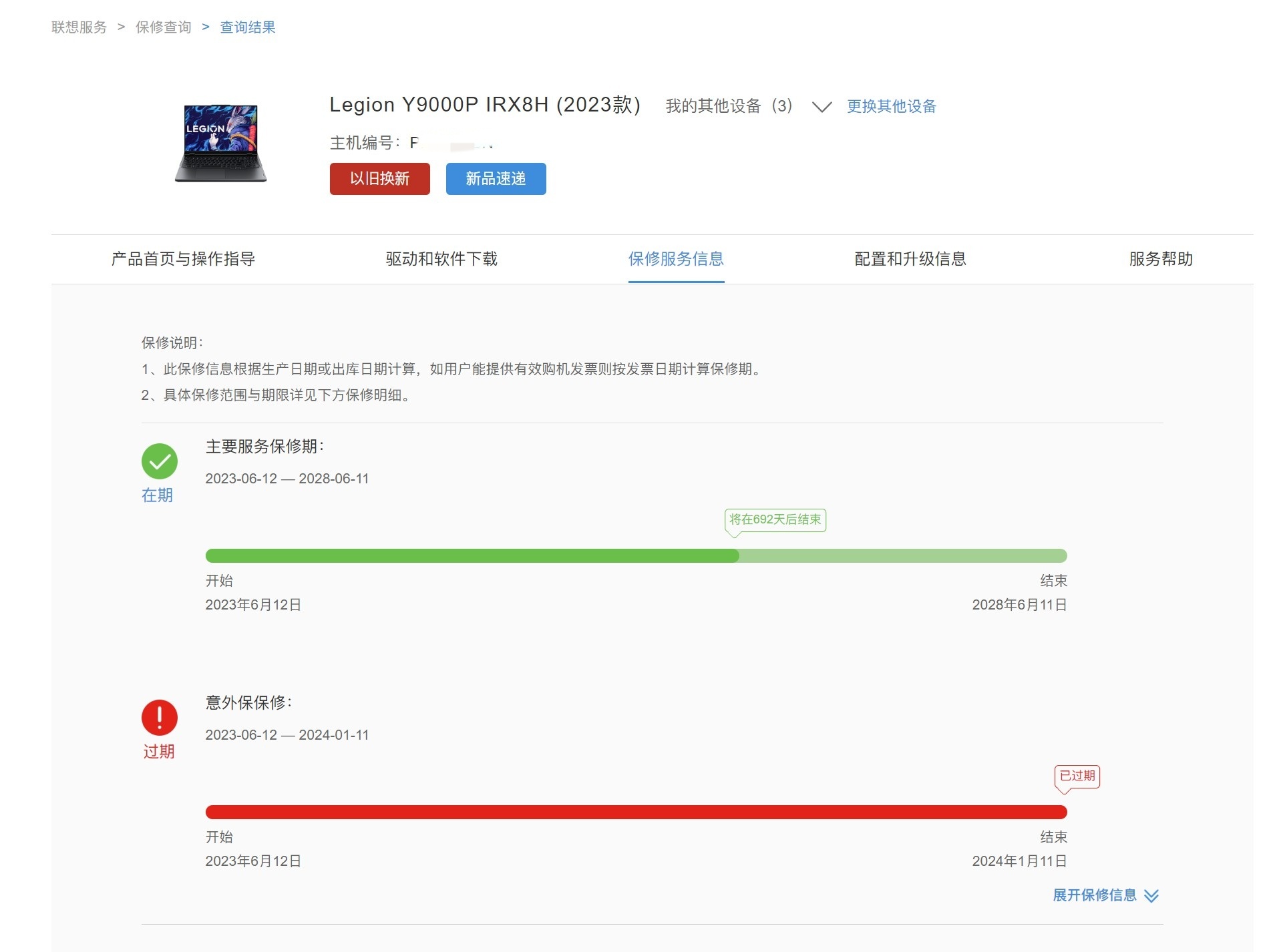Click the 已过期 expired tooltip label
The width and height of the screenshot is (1283, 952).
tap(1077, 776)
